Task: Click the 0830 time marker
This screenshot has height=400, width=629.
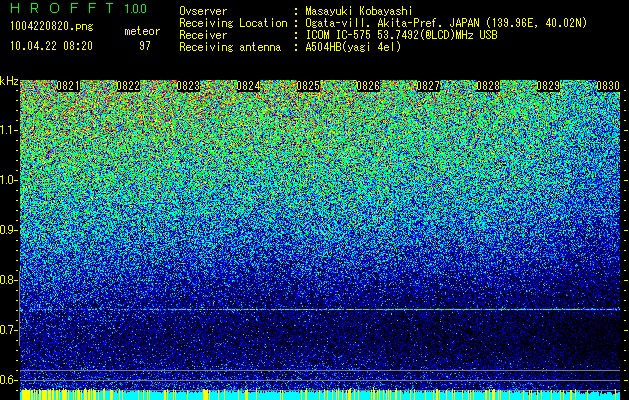Action: click(608, 86)
